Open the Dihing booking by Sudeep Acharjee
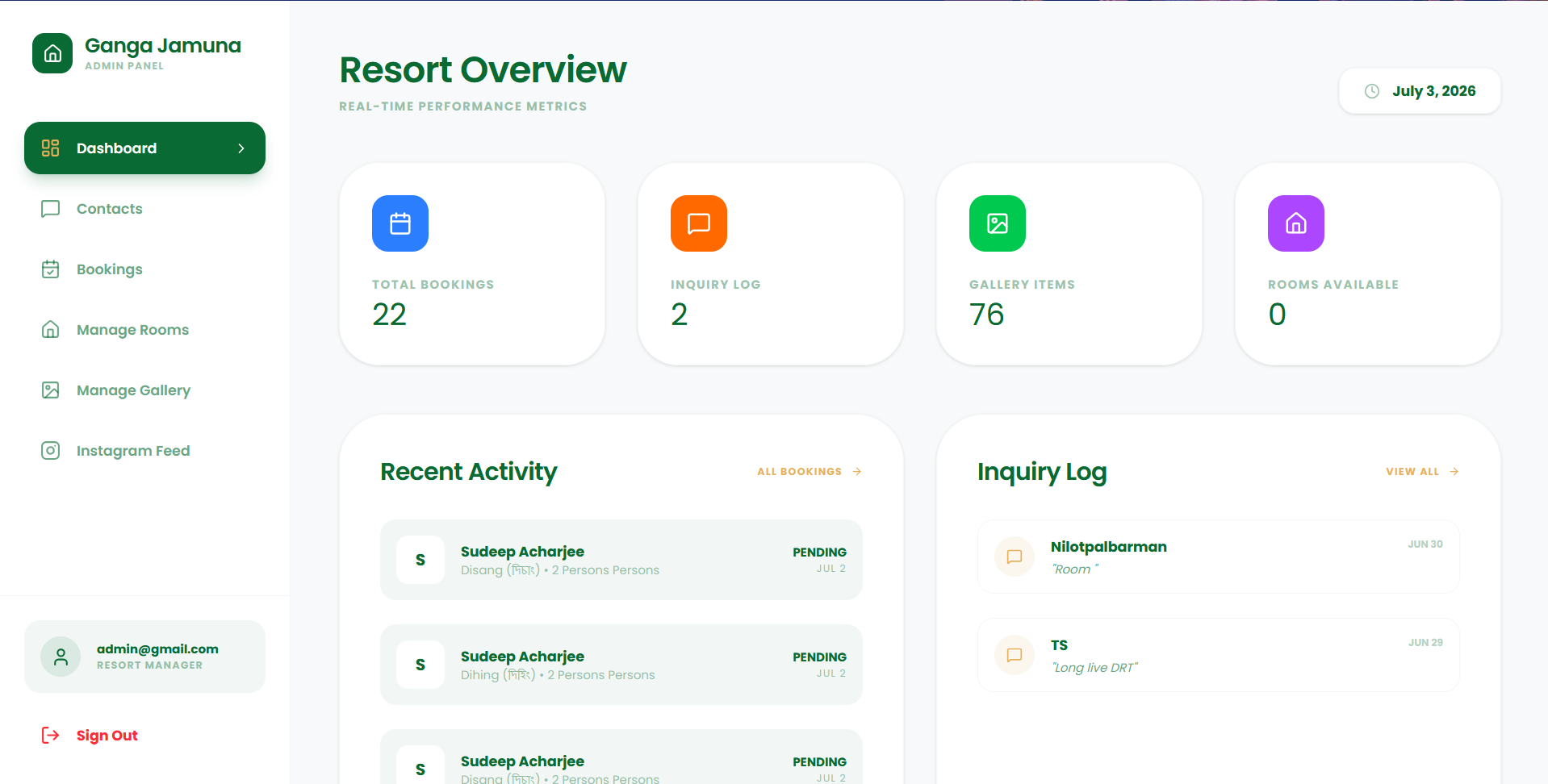 coord(621,665)
